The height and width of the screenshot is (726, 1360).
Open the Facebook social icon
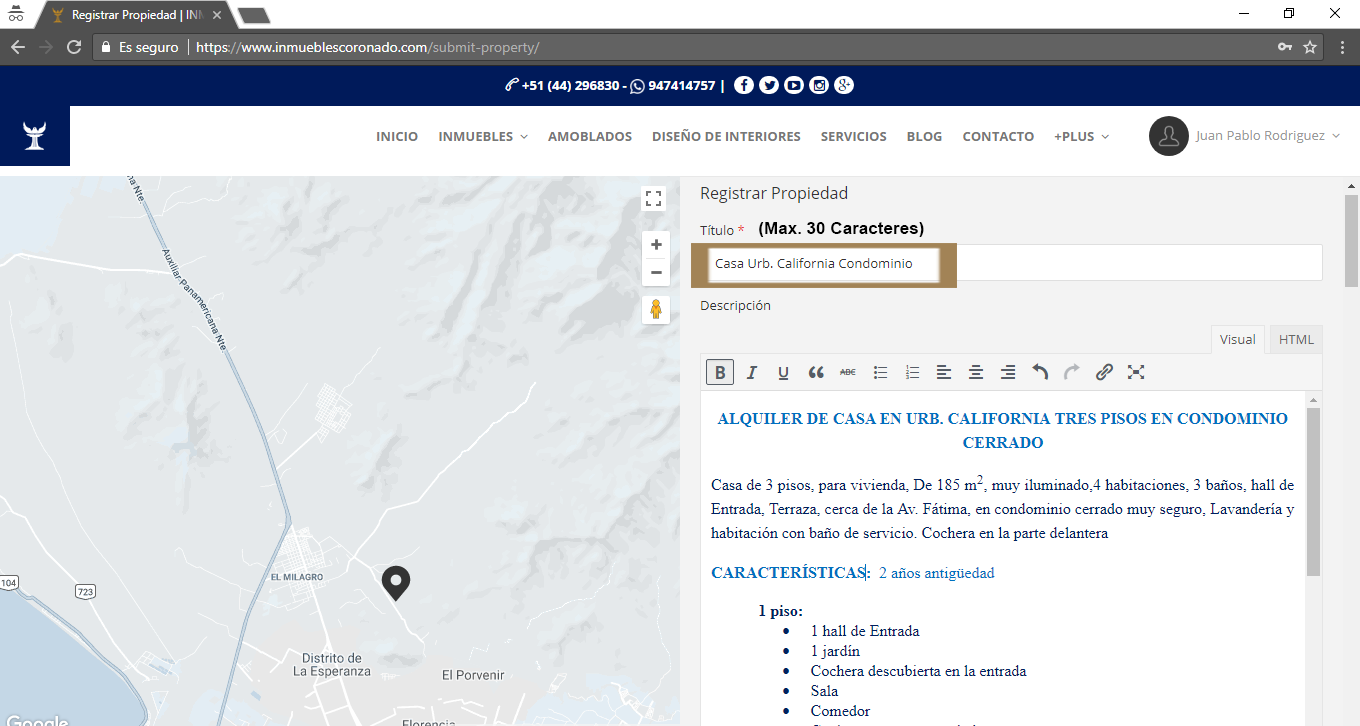(743, 86)
